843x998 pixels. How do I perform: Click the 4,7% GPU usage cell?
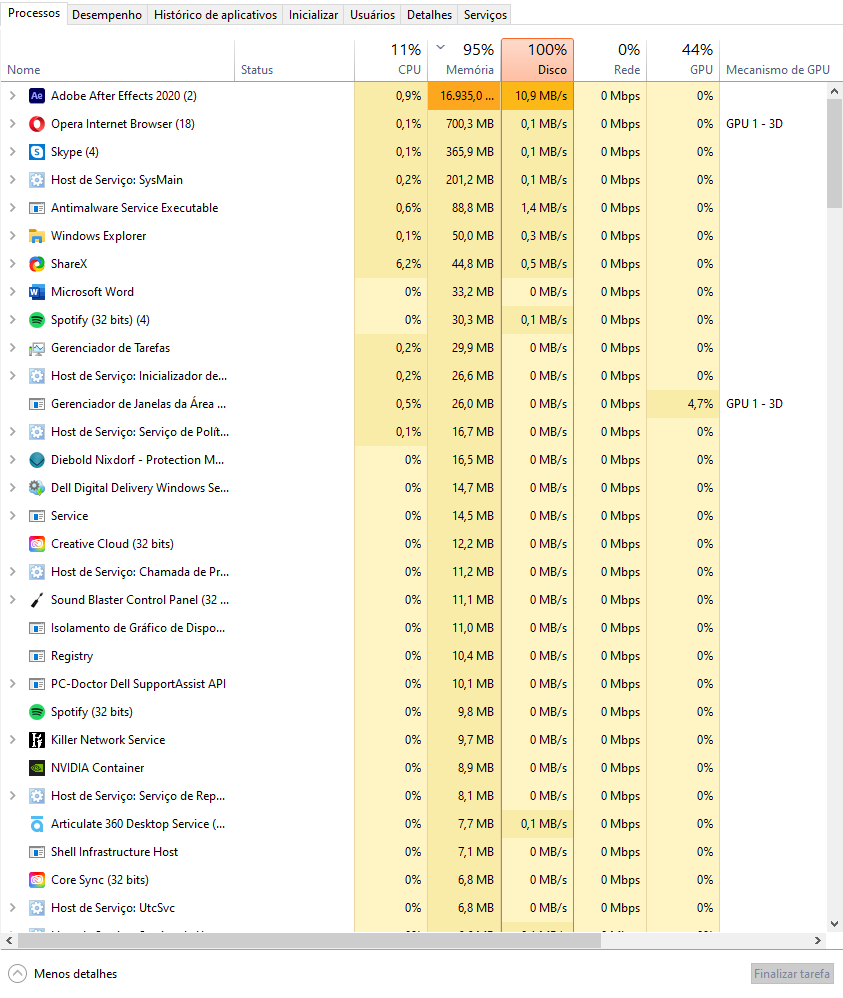click(x=683, y=404)
